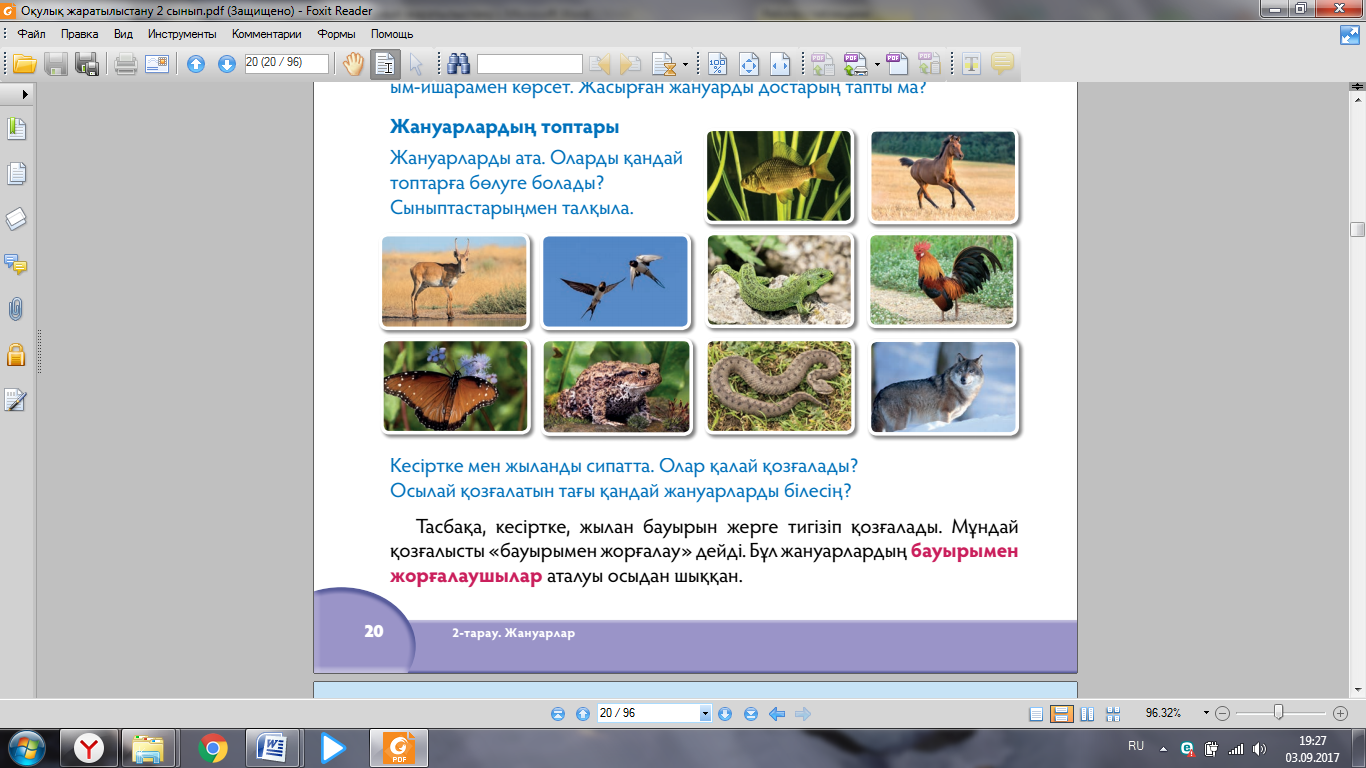Image resolution: width=1366 pixels, height=768 pixels.
Task: Click the zoom in plus button
Action: [x=1341, y=714]
